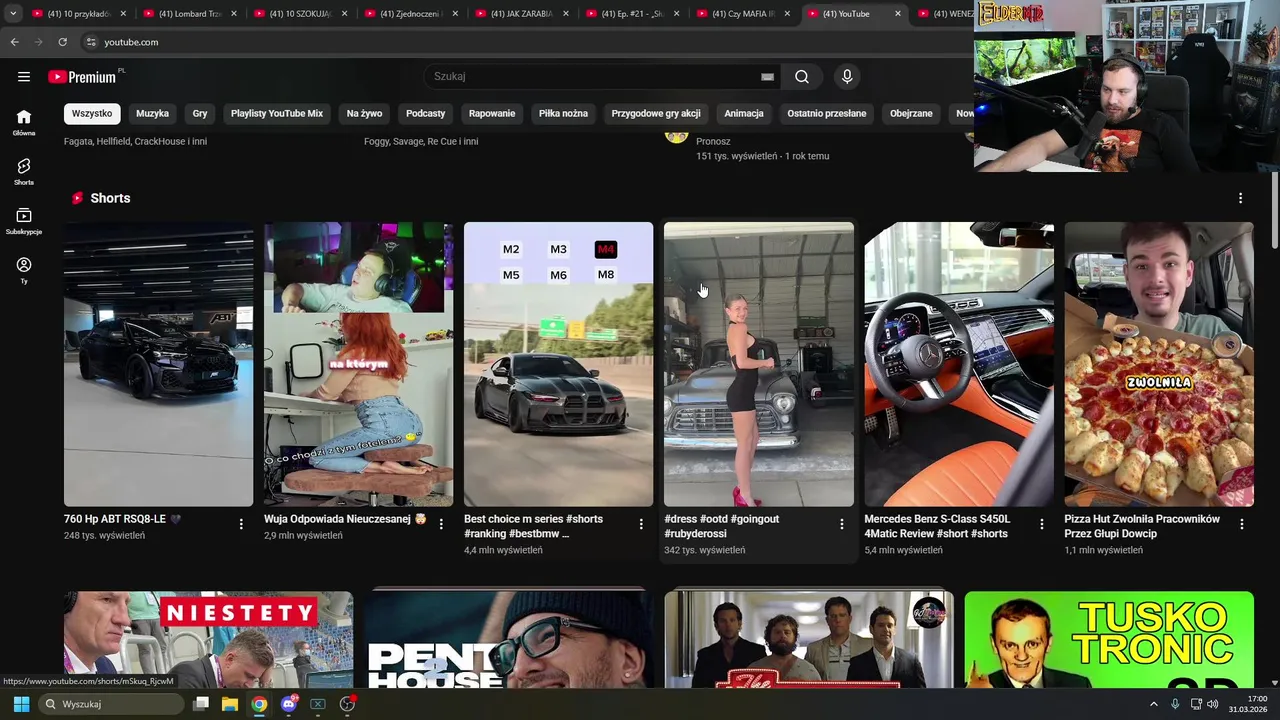The width and height of the screenshot is (1280, 720).
Task: Select the Przygodowe gry akcji chip
Action: coord(656,114)
